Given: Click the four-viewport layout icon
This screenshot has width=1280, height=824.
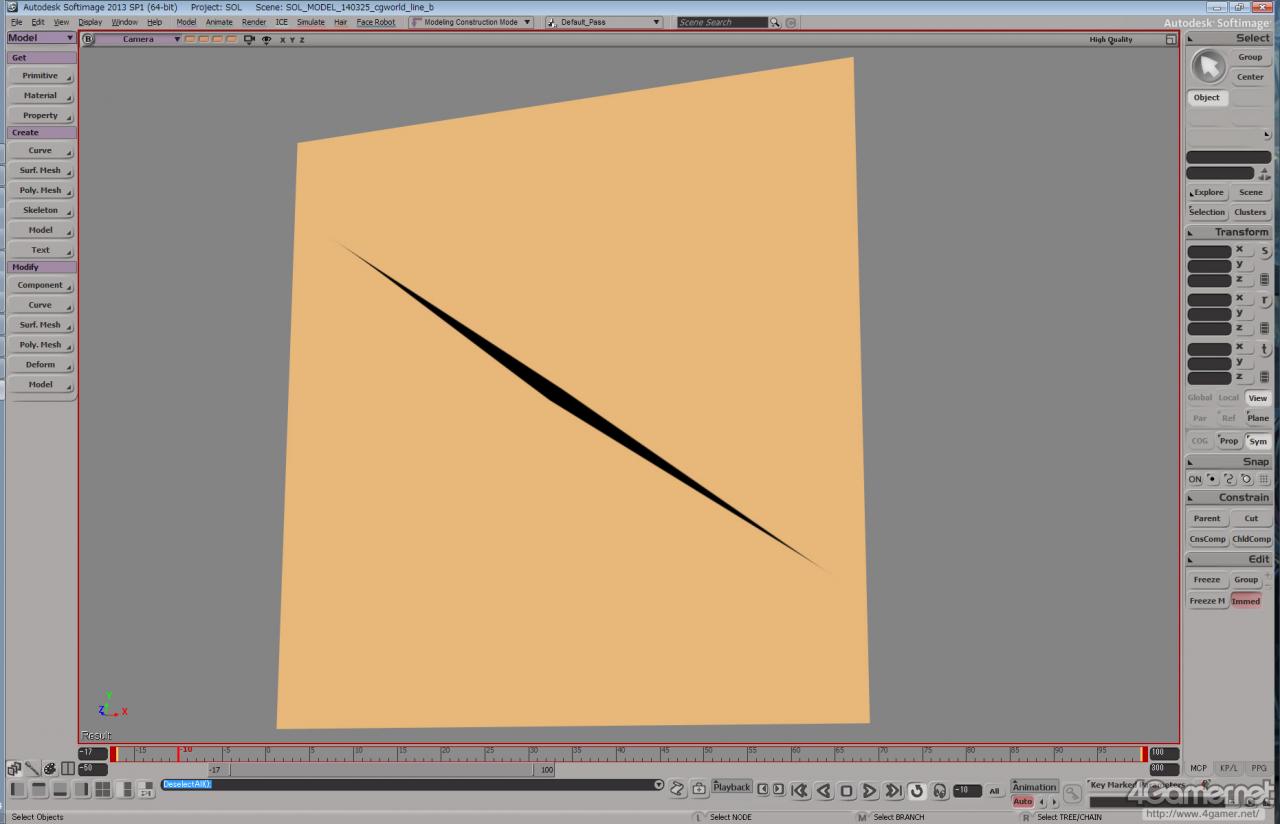Looking at the screenshot, I should tap(103, 789).
